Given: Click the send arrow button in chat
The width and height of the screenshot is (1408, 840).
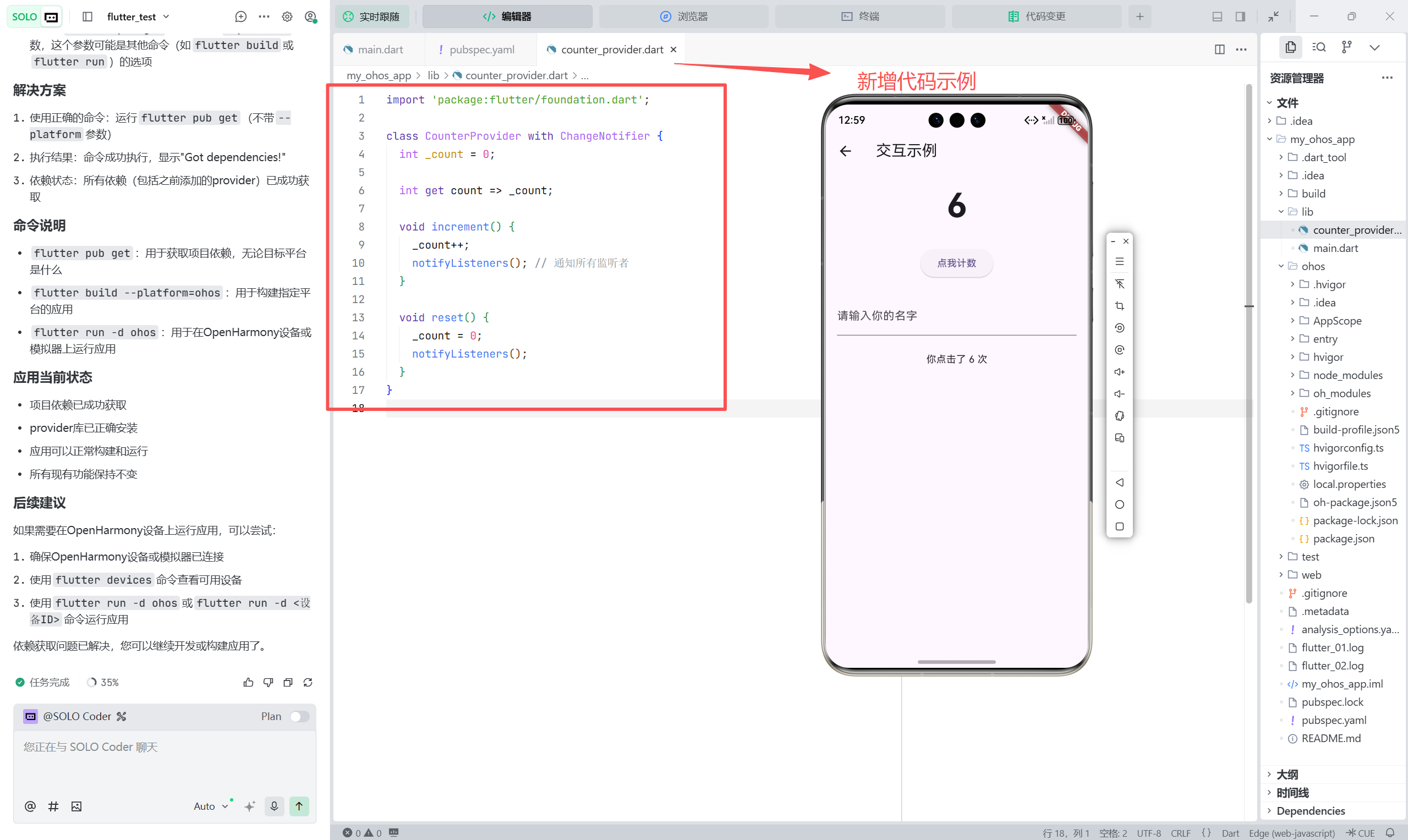Looking at the screenshot, I should (299, 806).
